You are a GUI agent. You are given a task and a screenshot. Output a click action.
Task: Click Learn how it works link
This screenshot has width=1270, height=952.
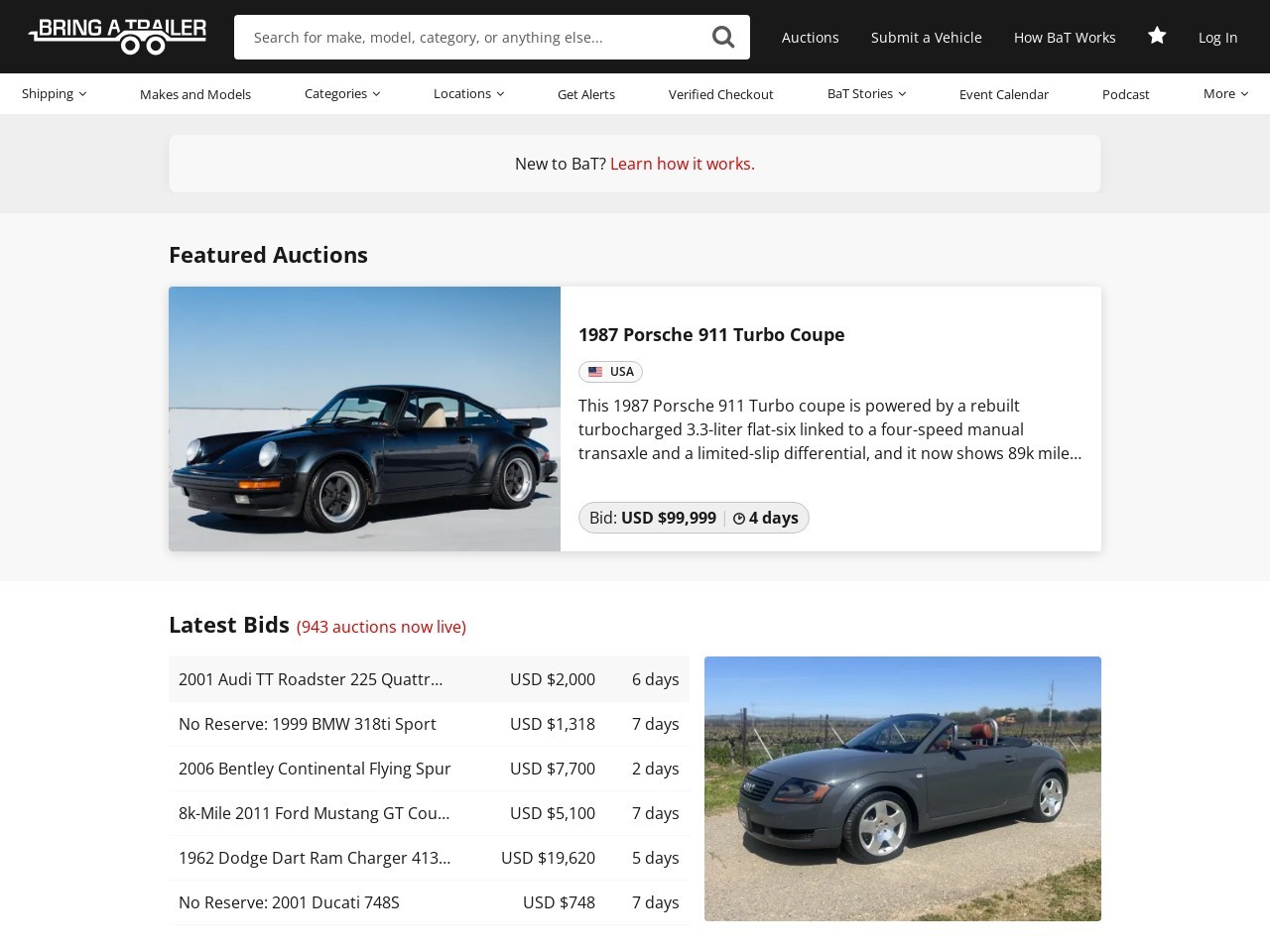tap(683, 164)
